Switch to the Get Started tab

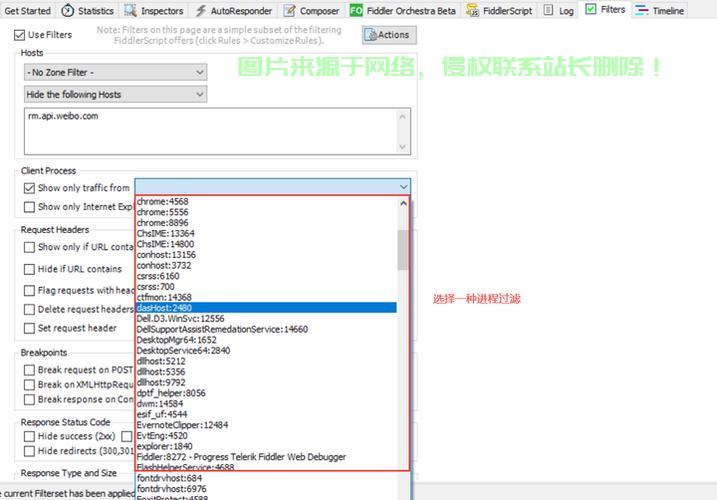coord(27,11)
